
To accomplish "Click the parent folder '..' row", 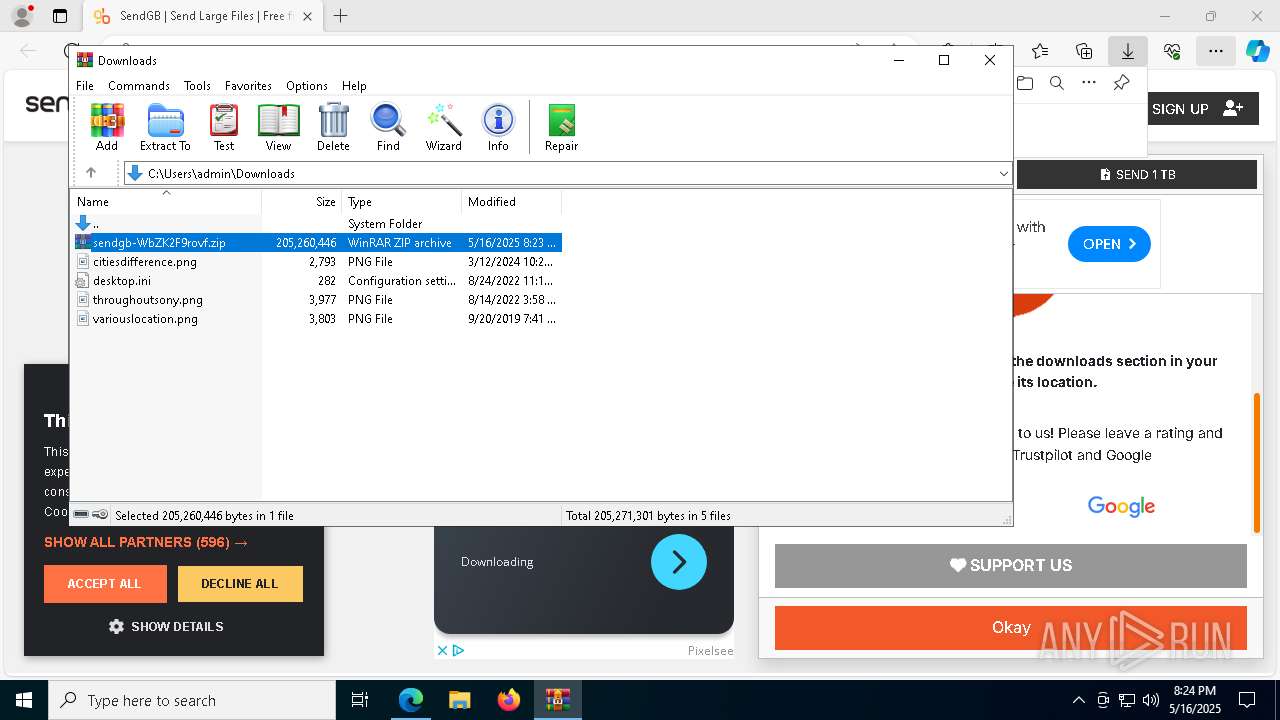I will point(318,224).
